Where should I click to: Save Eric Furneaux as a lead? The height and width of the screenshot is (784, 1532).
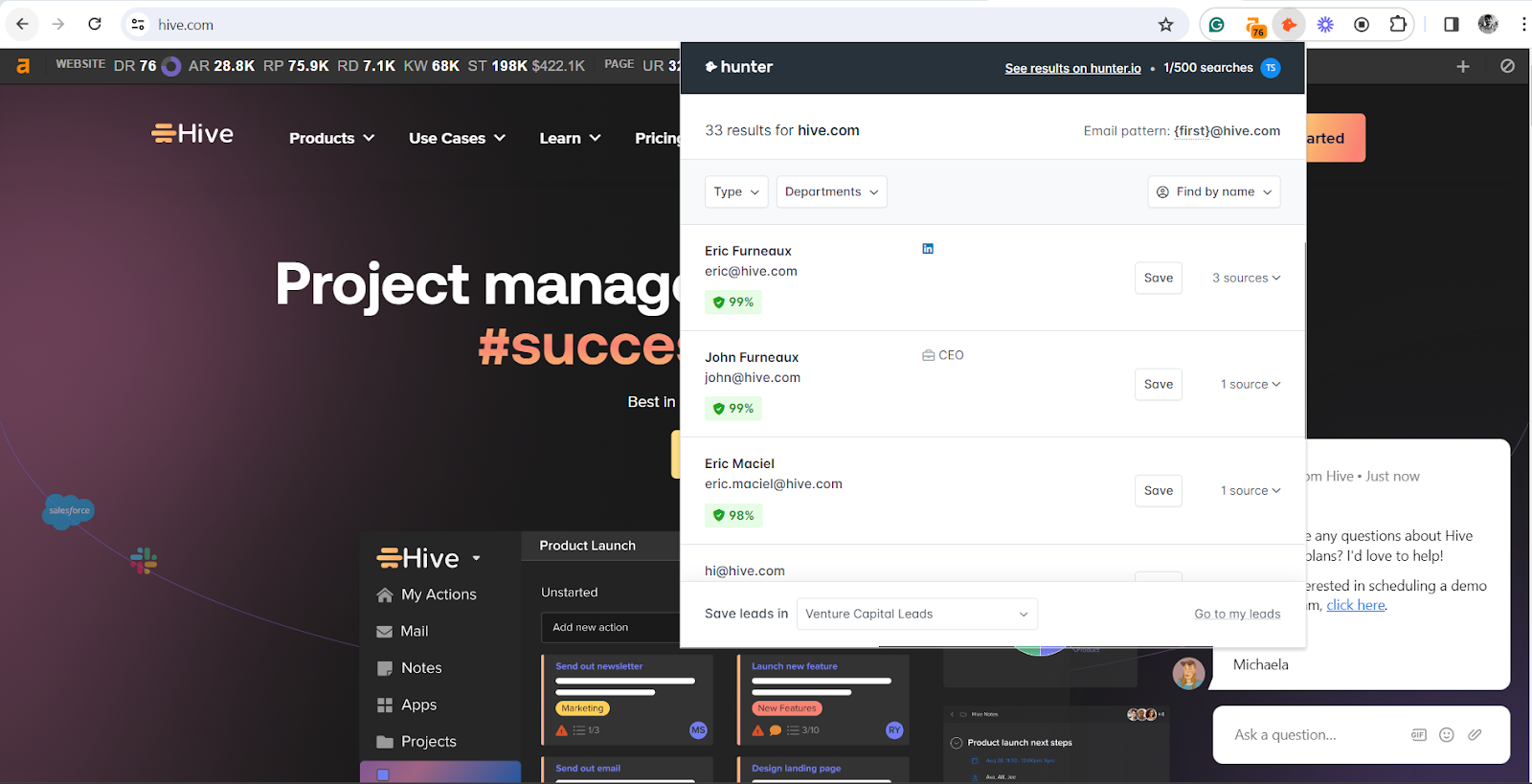pyautogui.click(x=1159, y=278)
